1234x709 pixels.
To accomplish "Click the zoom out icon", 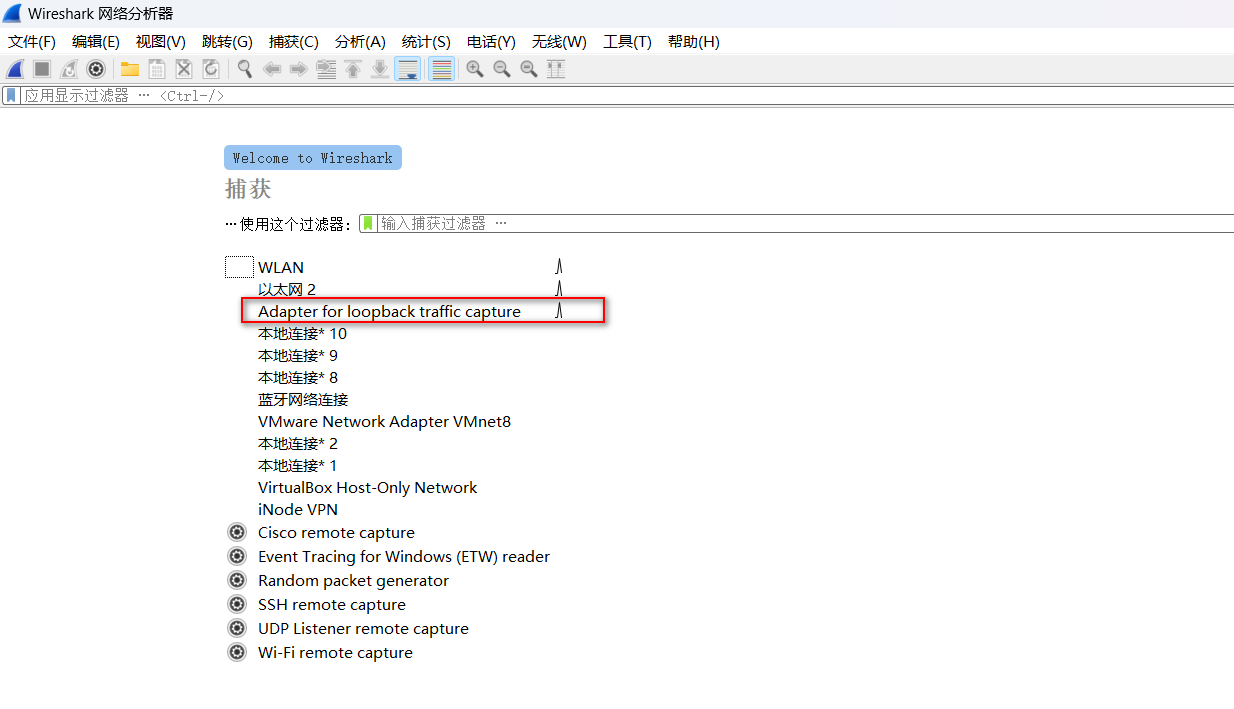I will click(502, 69).
